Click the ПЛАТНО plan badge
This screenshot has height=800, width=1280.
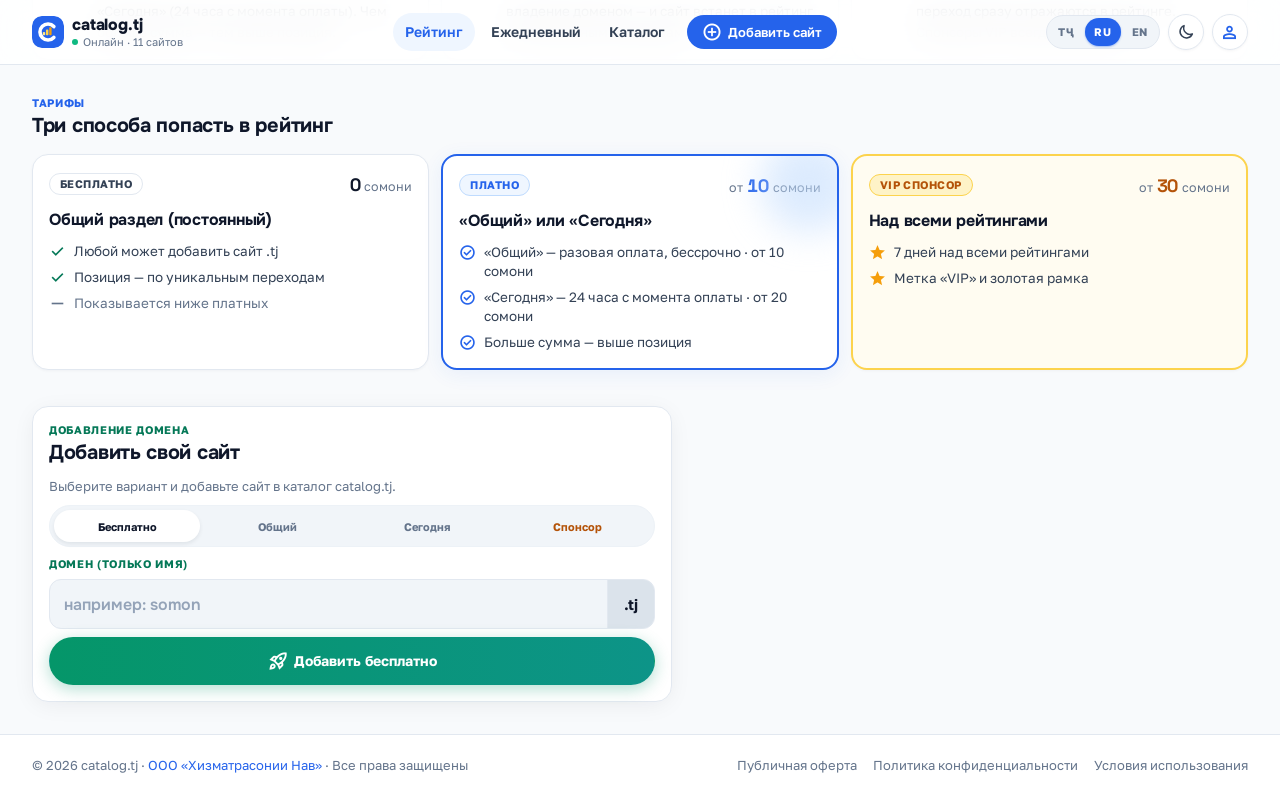tap(494, 185)
